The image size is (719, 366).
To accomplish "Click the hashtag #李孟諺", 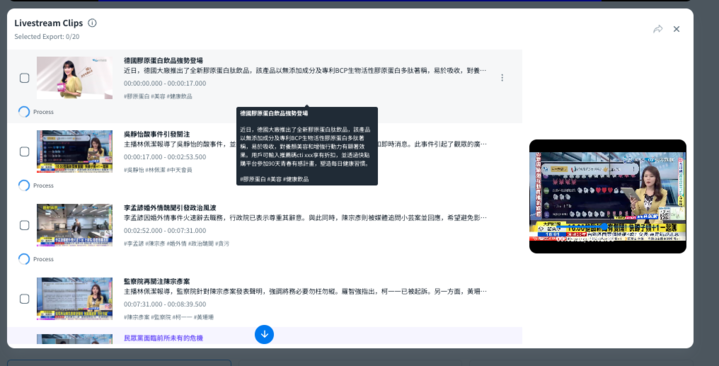I will tap(133, 244).
